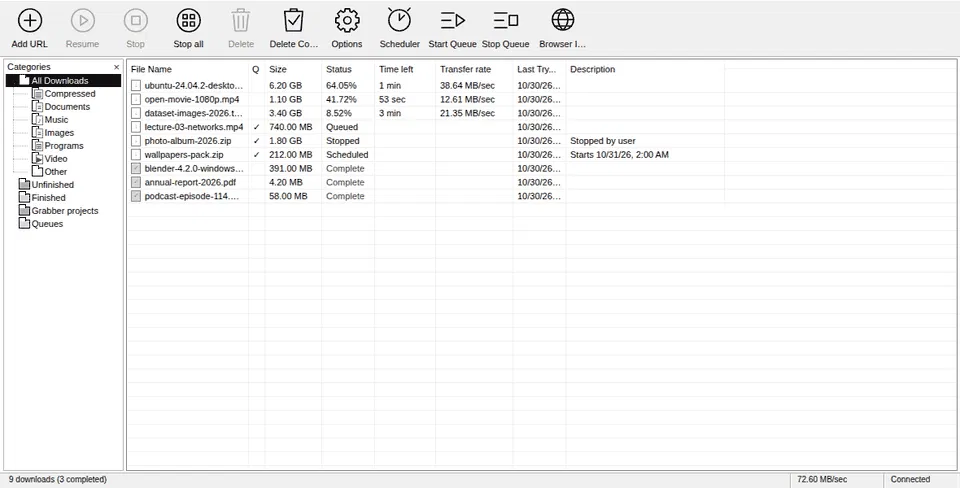This screenshot has height=488, width=960.
Task: Click 'Starts 10/31/26, 2:00 AM' description
Action: point(619,155)
